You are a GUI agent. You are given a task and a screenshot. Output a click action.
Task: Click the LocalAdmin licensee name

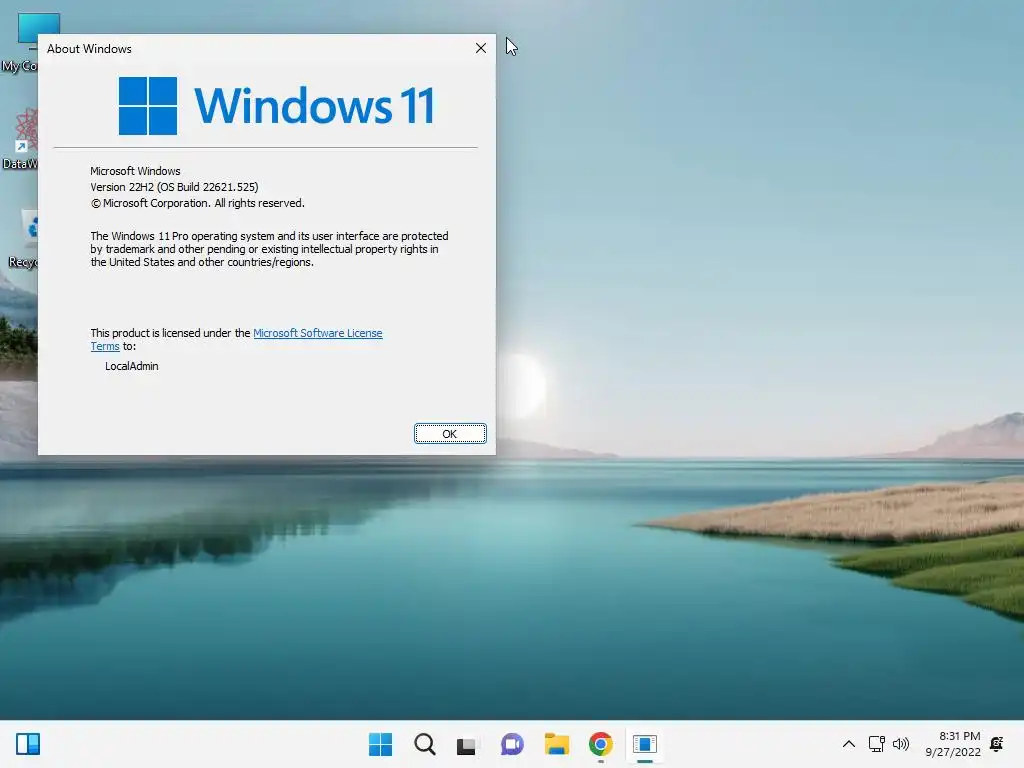pyautogui.click(x=132, y=366)
